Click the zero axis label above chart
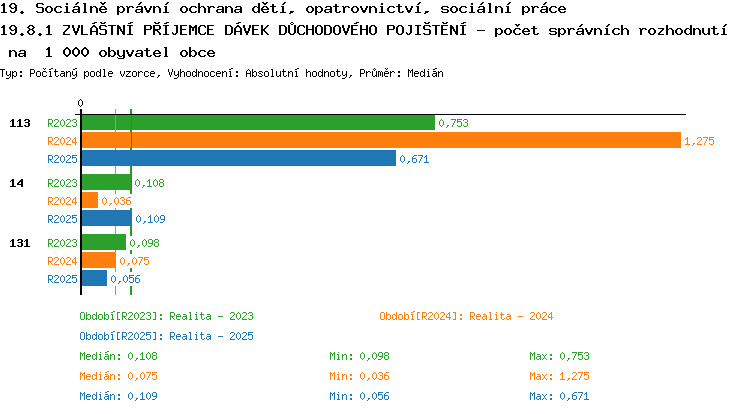Screen dimensions: 750x414 [80, 103]
